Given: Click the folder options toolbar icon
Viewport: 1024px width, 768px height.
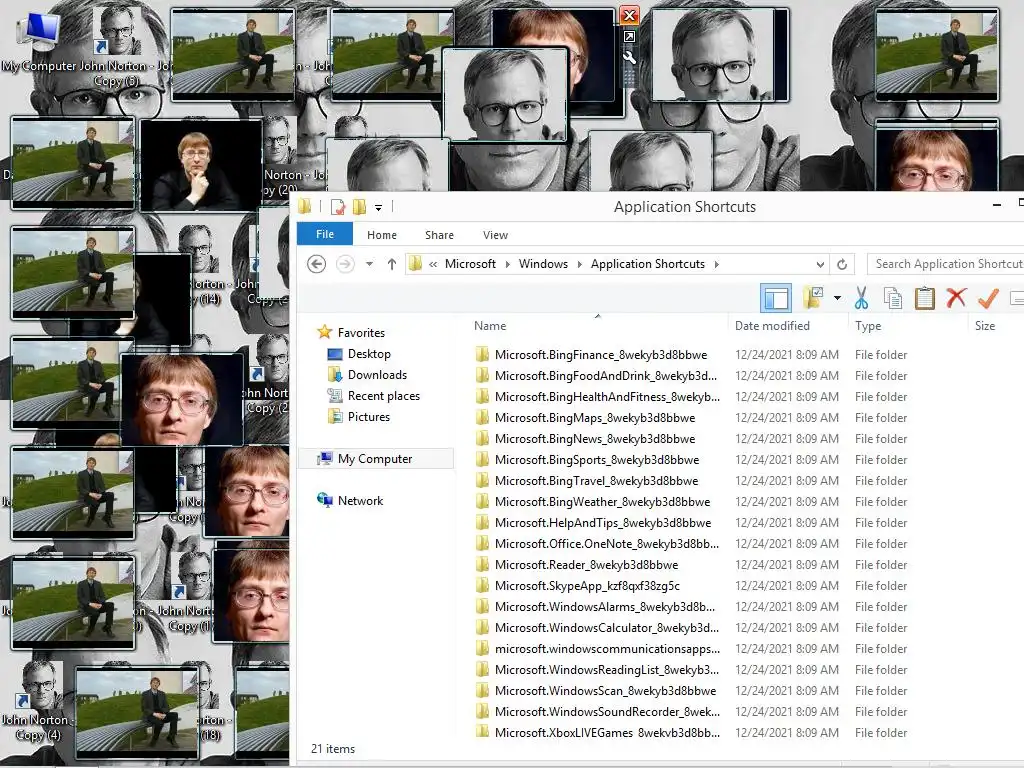Looking at the screenshot, I should pyautogui.click(x=812, y=298).
